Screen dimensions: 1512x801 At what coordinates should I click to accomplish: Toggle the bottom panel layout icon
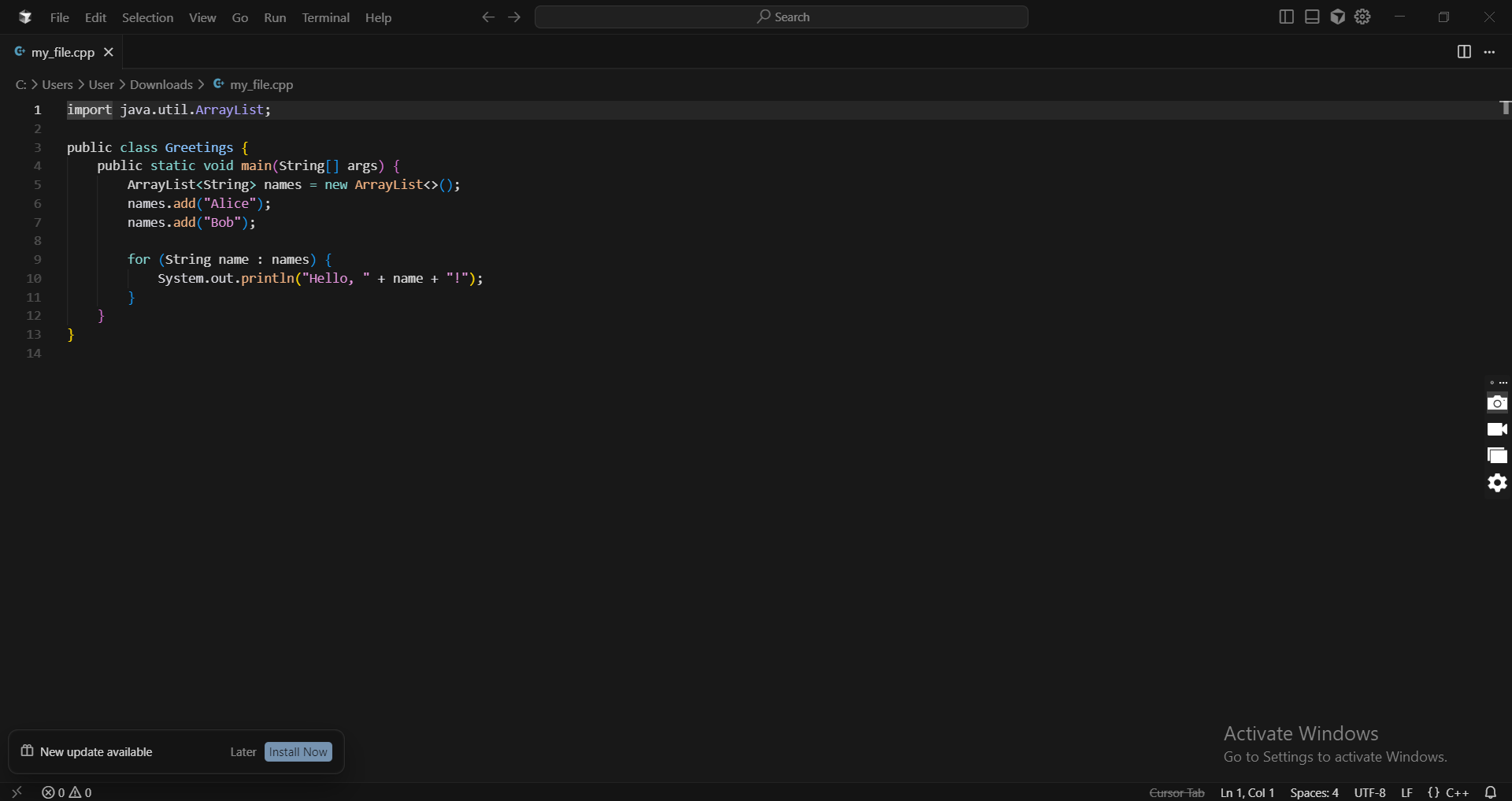pyautogui.click(x=1312, y=17)
